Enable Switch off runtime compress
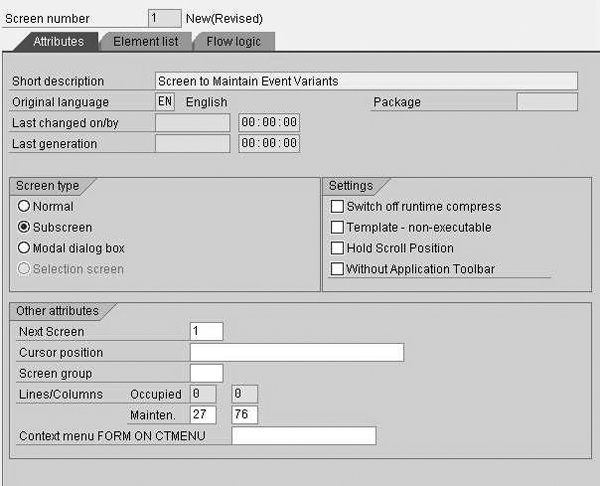This screenshot has width=600, height=486. click(x=337, y=207)
